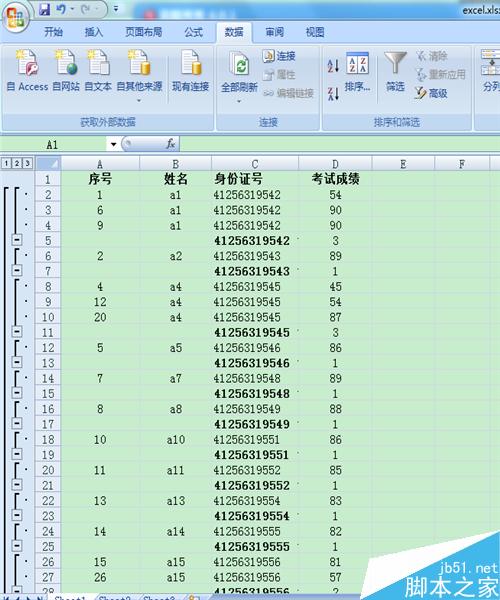Select cell a13 in name column
The height and width of the screenshot is (600, 500).
click(x=176, y=501)
